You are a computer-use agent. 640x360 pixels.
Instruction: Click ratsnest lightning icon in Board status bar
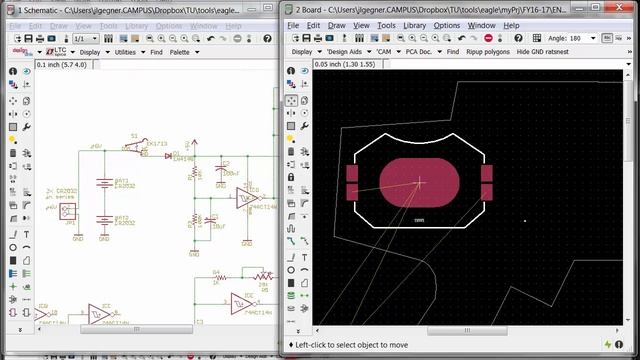pyautogui.click(x=608, y=344)
